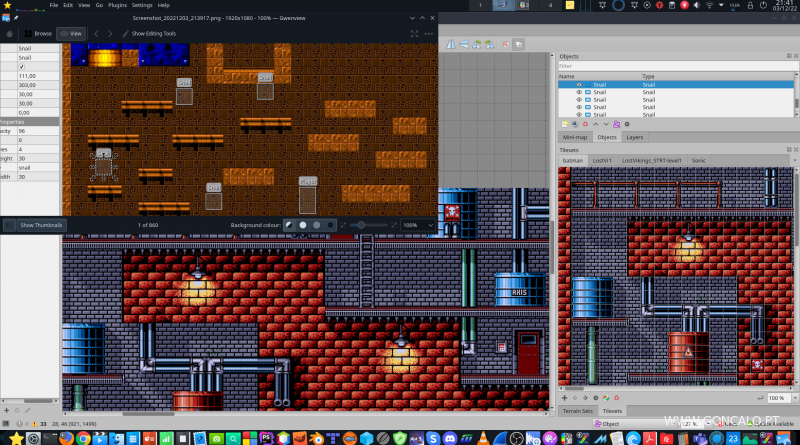Open object properties gear icon
Screen dimensions: 800x445
click(x=627, y=124)
